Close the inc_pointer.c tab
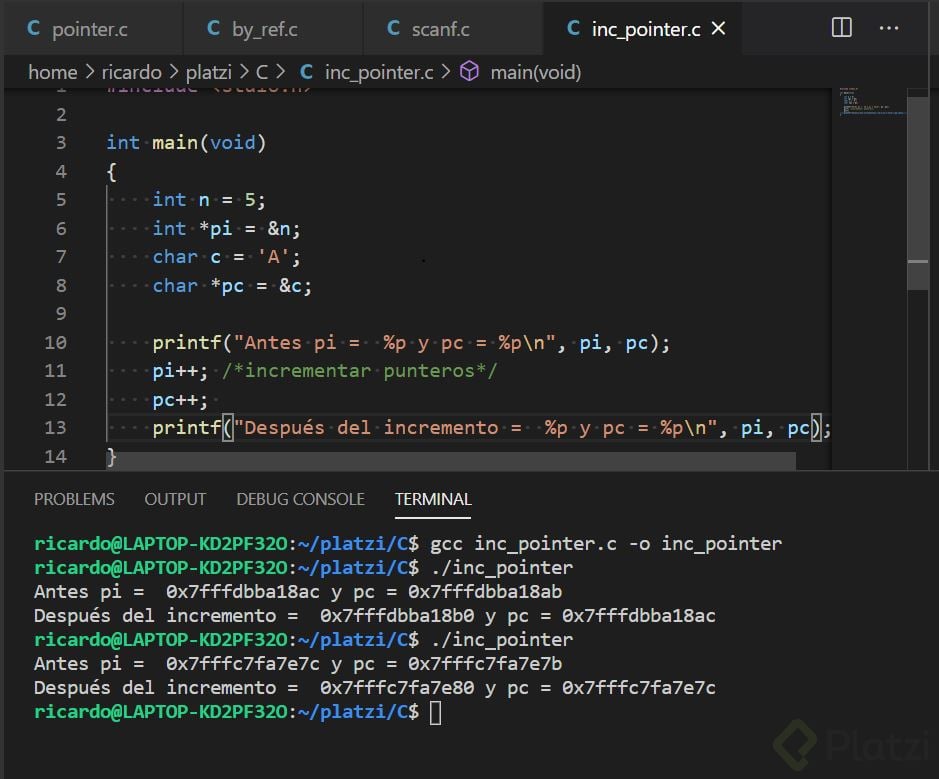 718,29
